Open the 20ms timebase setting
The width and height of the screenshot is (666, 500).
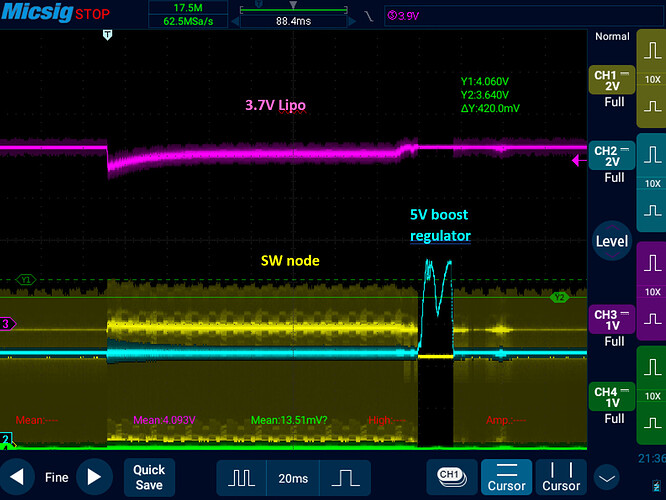pos(293,478)
